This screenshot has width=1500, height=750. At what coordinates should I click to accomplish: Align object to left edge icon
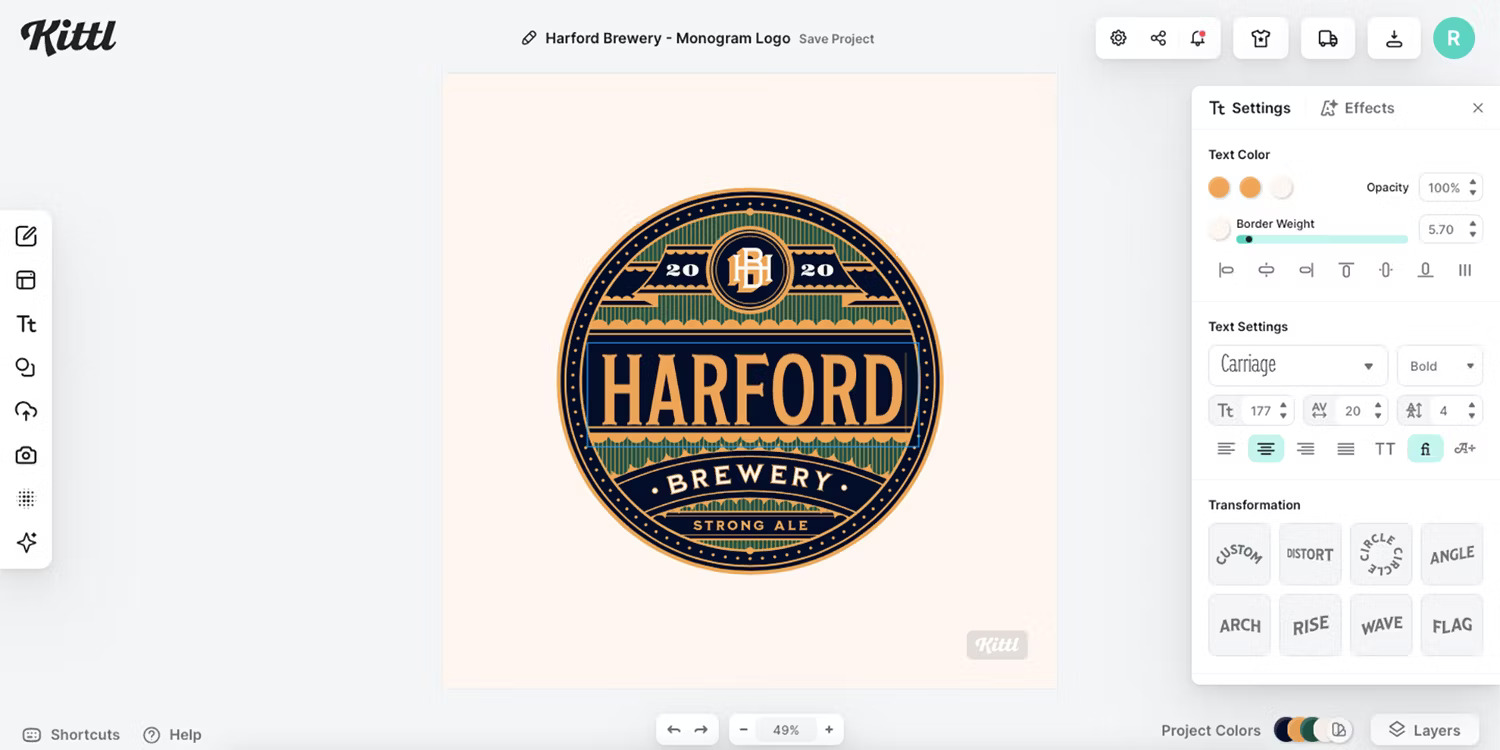click(x=1226, y=270)
